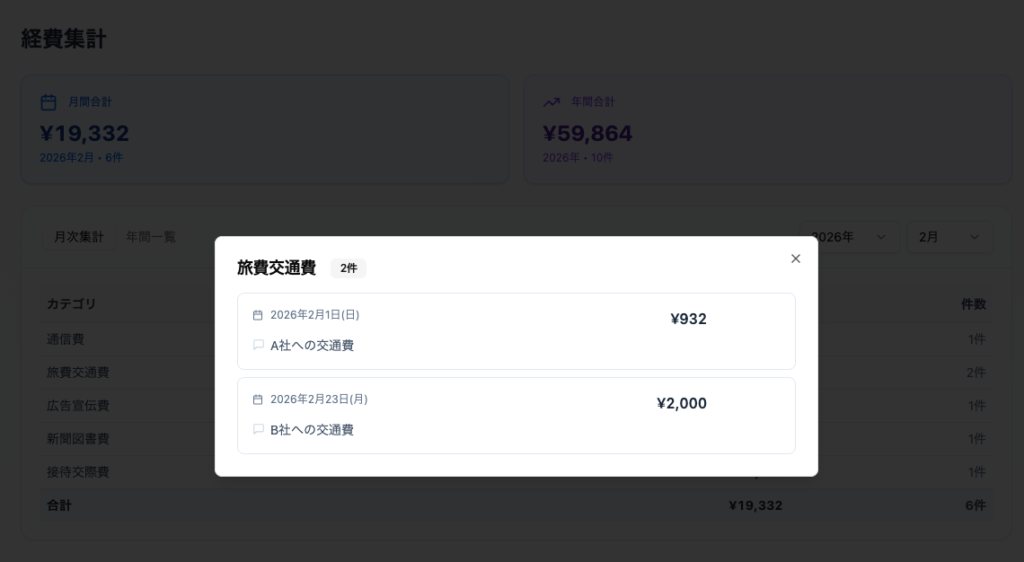Open the 2026年 year dropdown

848,237
